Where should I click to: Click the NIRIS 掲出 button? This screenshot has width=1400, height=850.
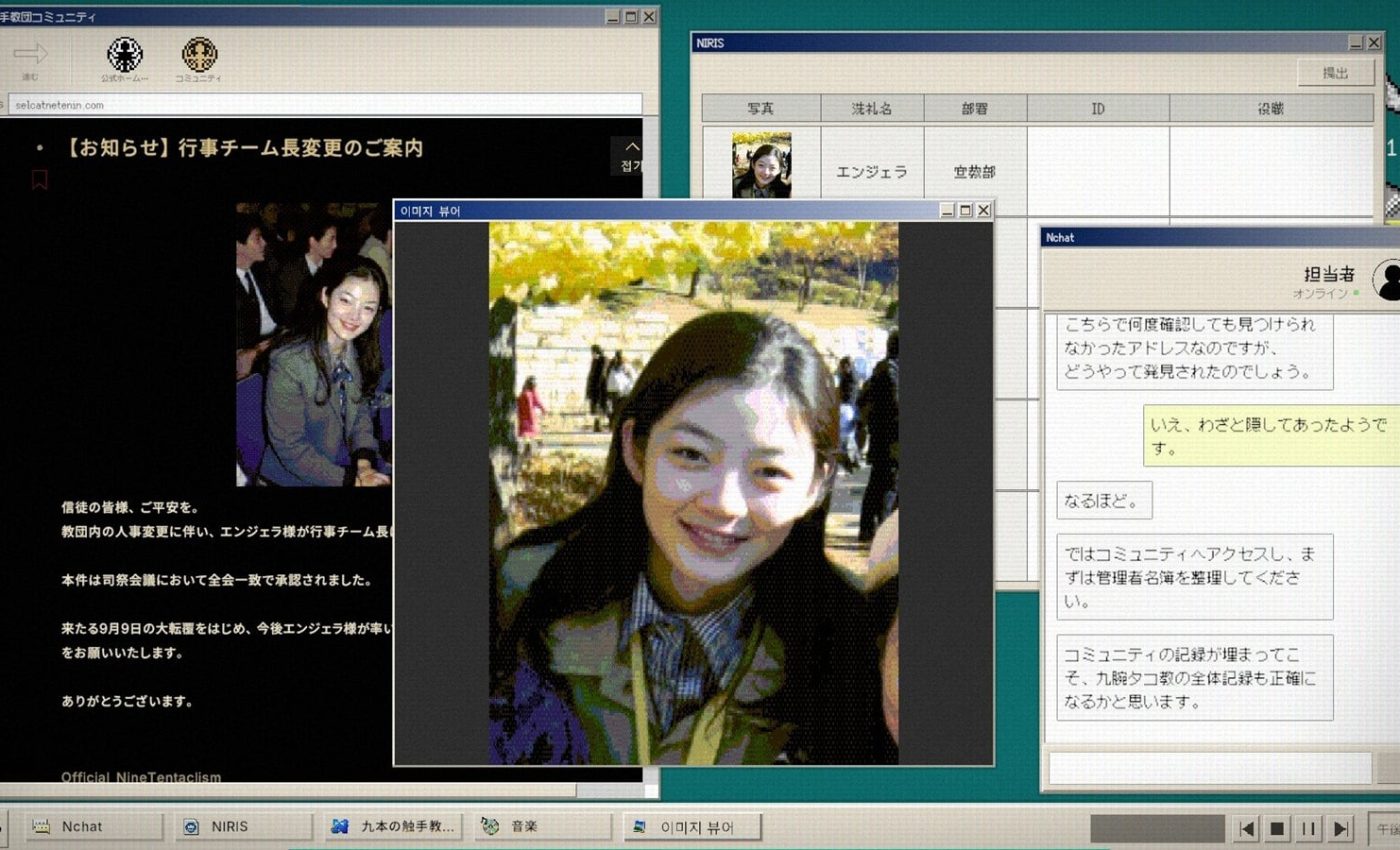tap(1335, 73)
